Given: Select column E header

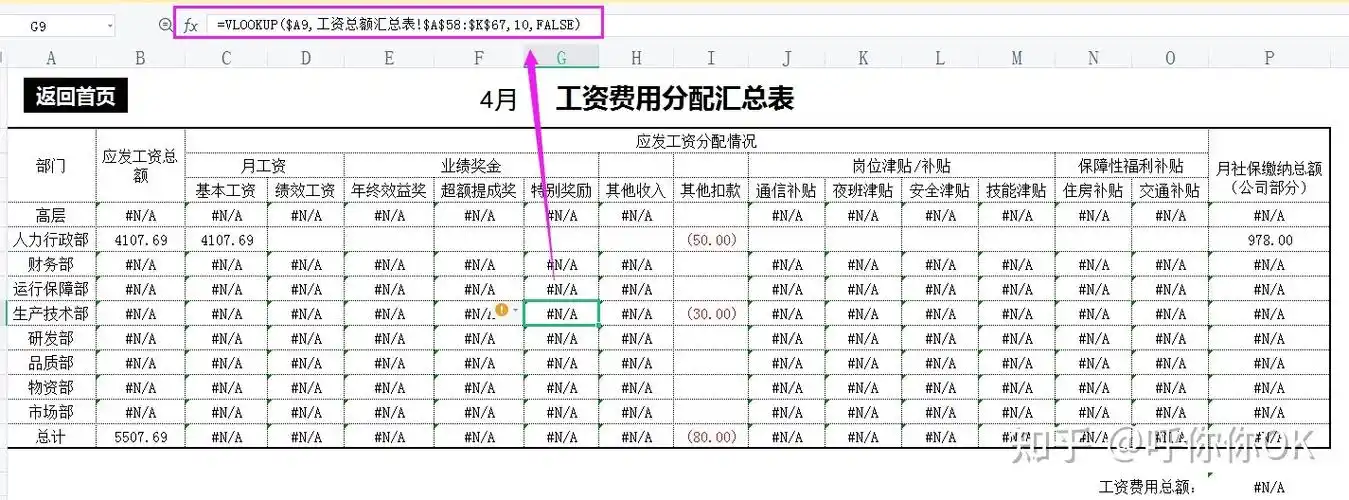Looking at the screenshot, I should tap(389, 59).
